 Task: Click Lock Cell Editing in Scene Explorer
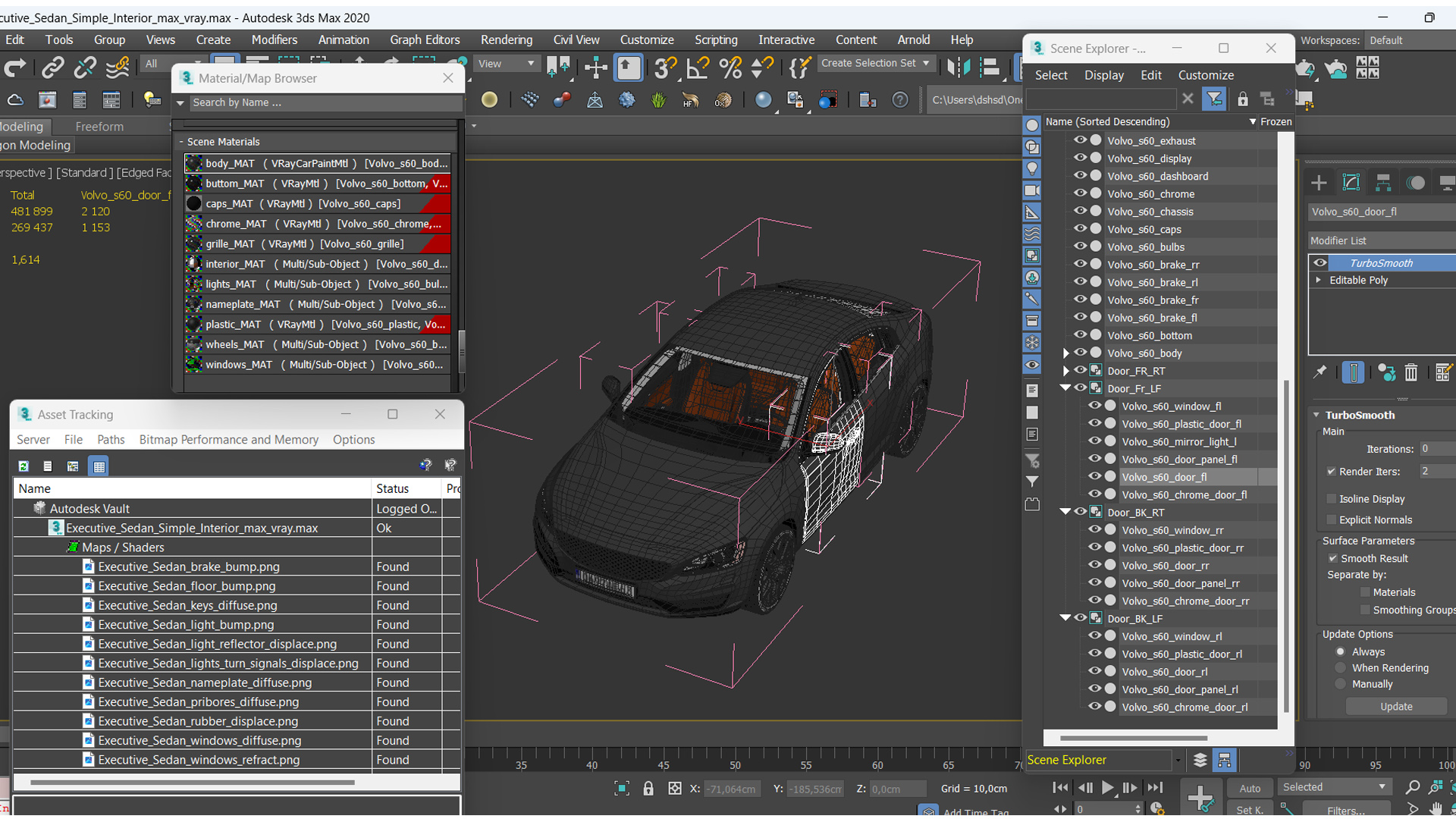1242,99
